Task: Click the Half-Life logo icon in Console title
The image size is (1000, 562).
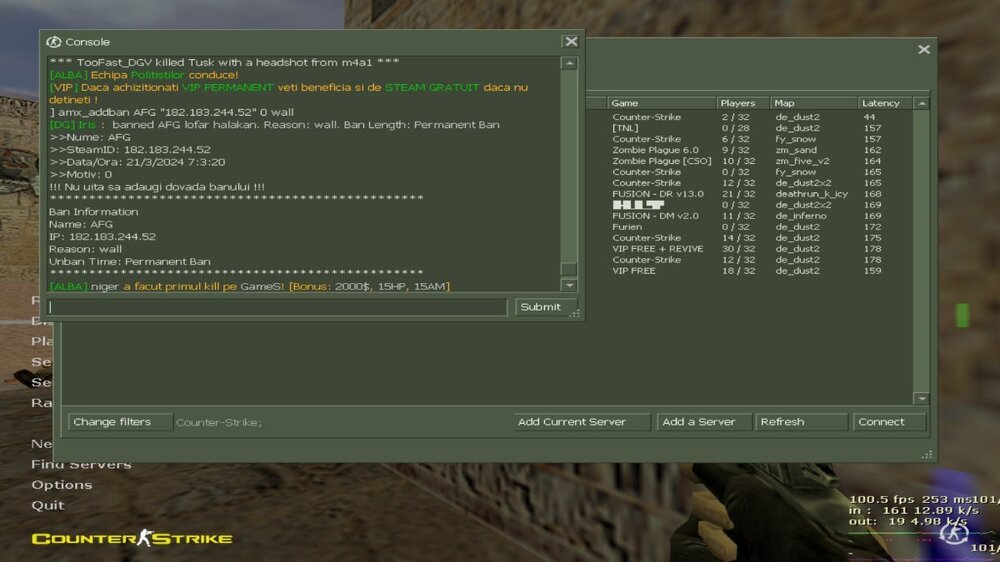Action: click(54, 42)
